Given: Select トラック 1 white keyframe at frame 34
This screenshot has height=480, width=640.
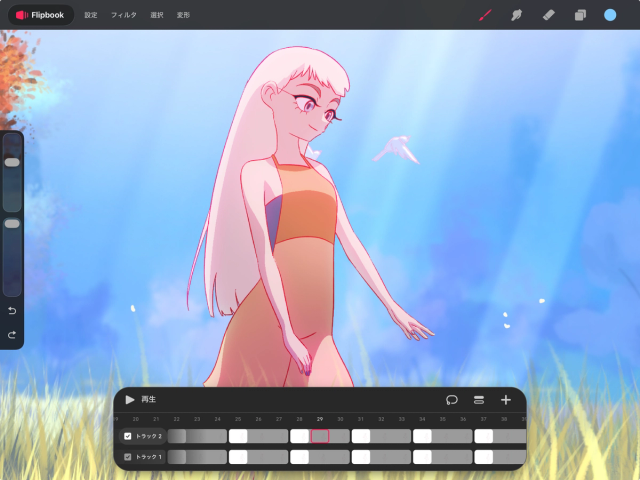Looking at the screenshot, I should point(422,457).
